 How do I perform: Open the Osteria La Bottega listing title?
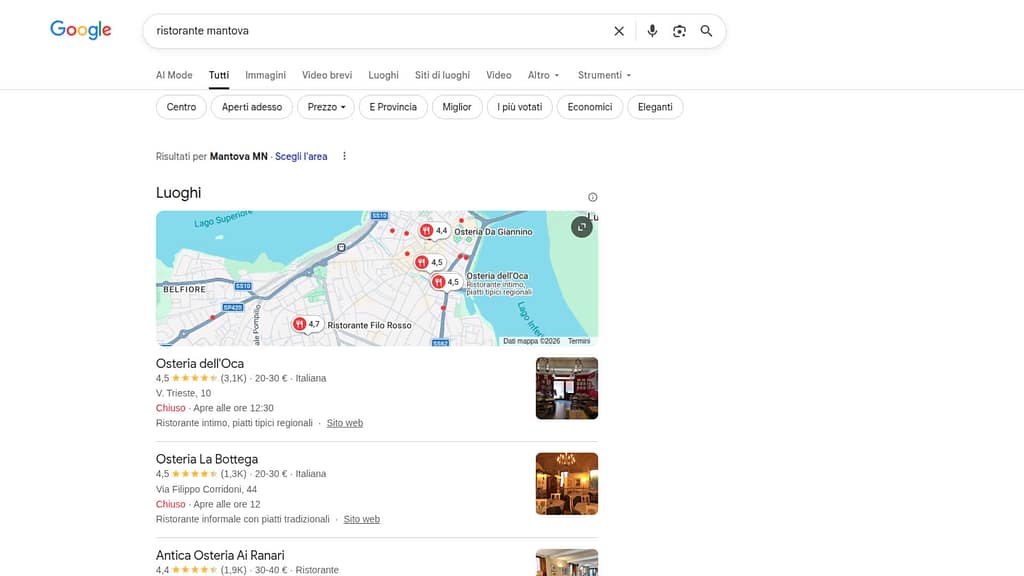207,459
